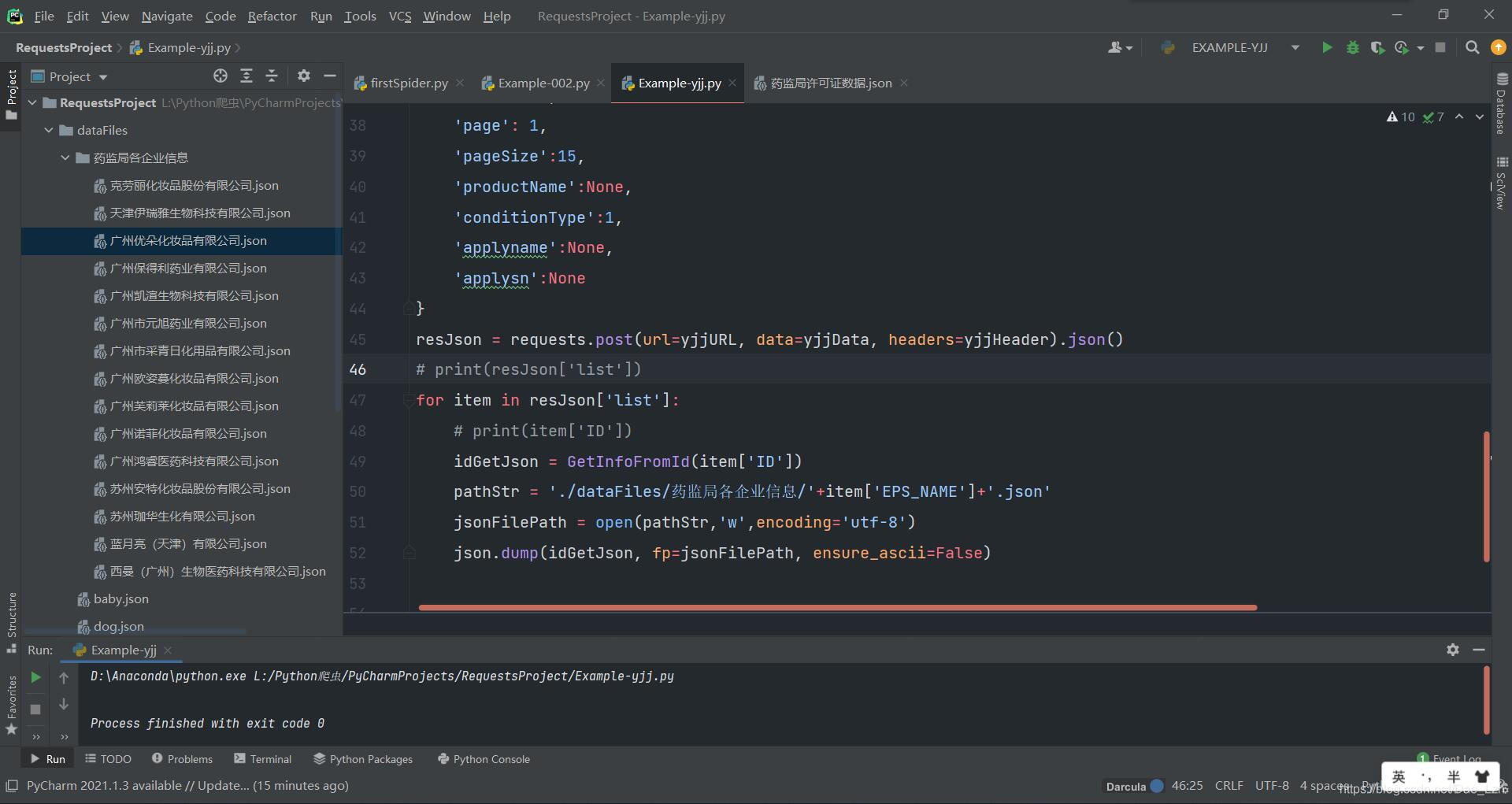Click horizontal scrollbar in editor
Image resolution: width=1512 pixels, height=804 pixels.
click(x=837, y=607)
